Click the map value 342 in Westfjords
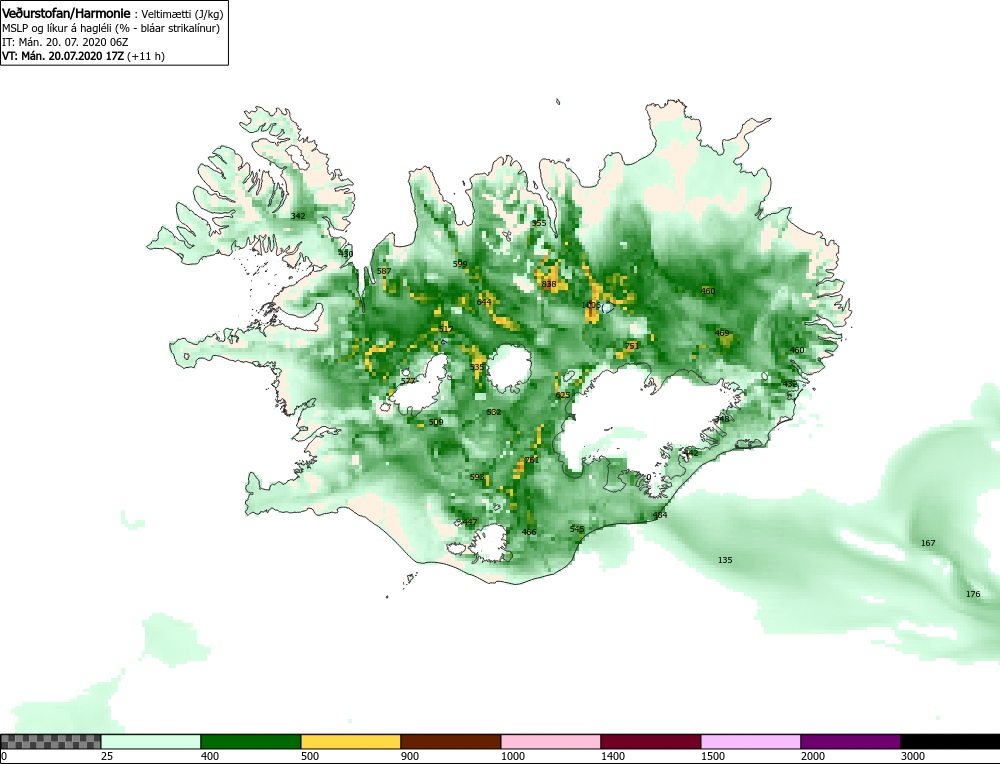This screenshot has width=1000, height=764. pyautogui.click(x=298, y=216)
